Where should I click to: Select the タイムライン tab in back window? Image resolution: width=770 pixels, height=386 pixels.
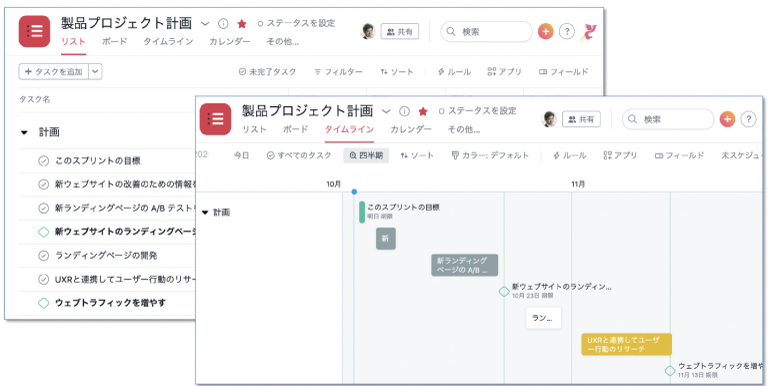tap(168, 42)
